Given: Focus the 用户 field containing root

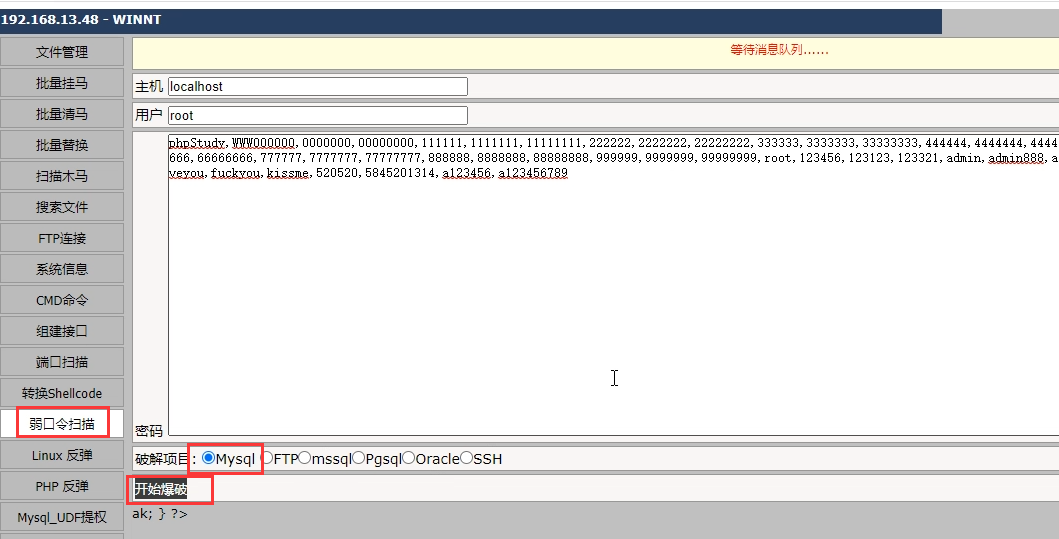Looking at the screenshot, I should [317, 116].
